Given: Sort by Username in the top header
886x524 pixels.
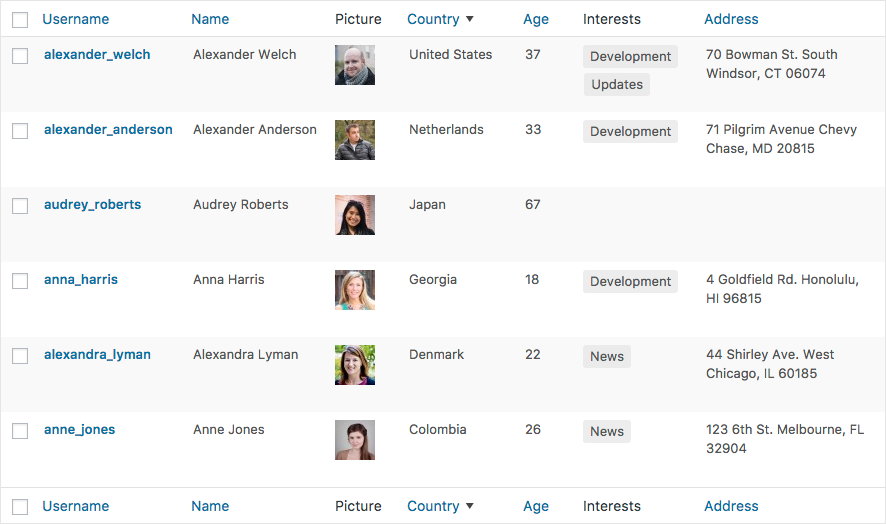Looking at the screenshot, I should 76,19.
